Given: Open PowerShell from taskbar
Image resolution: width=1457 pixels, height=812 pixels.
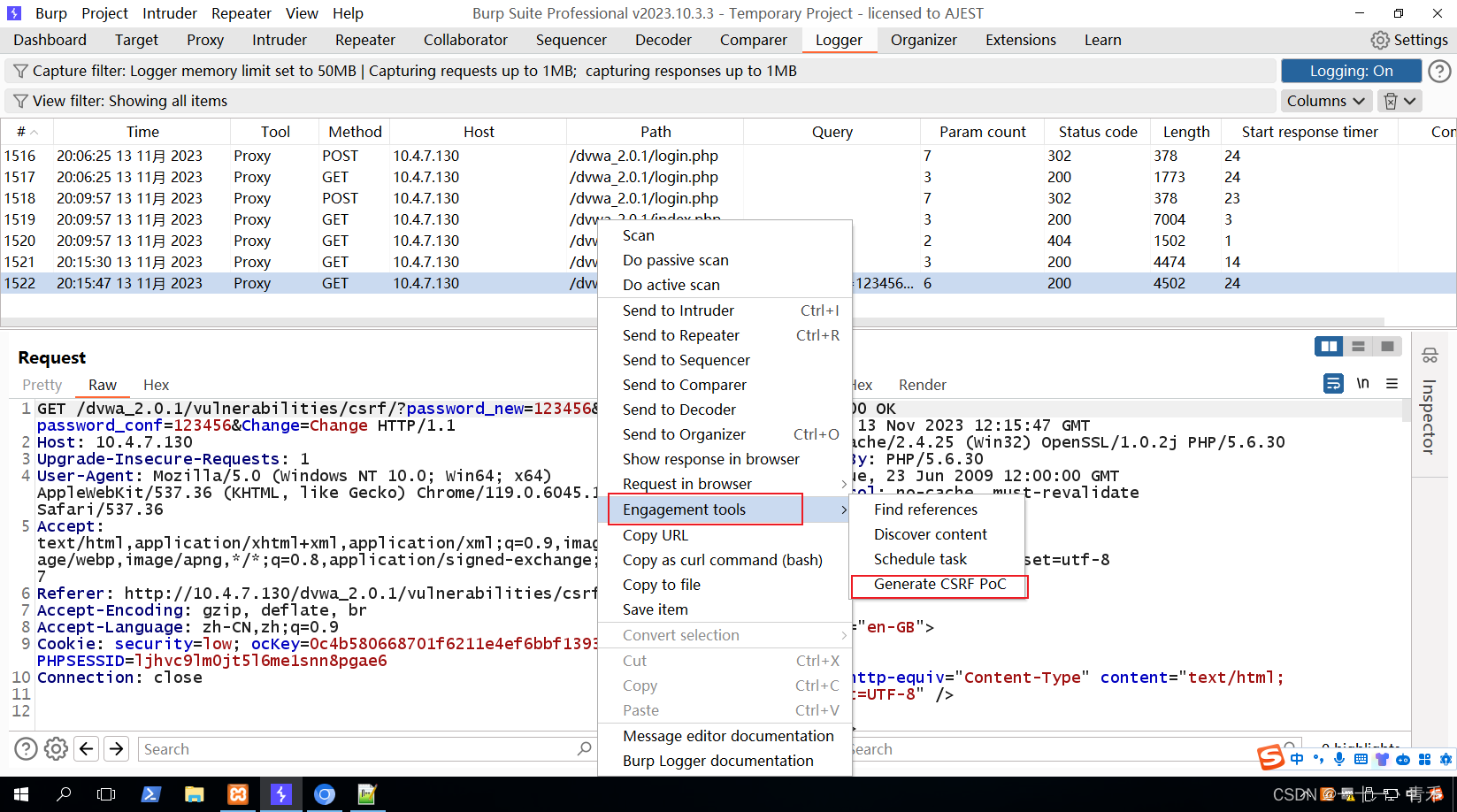Looking at the screenshot, I should [x=150, y=794].
